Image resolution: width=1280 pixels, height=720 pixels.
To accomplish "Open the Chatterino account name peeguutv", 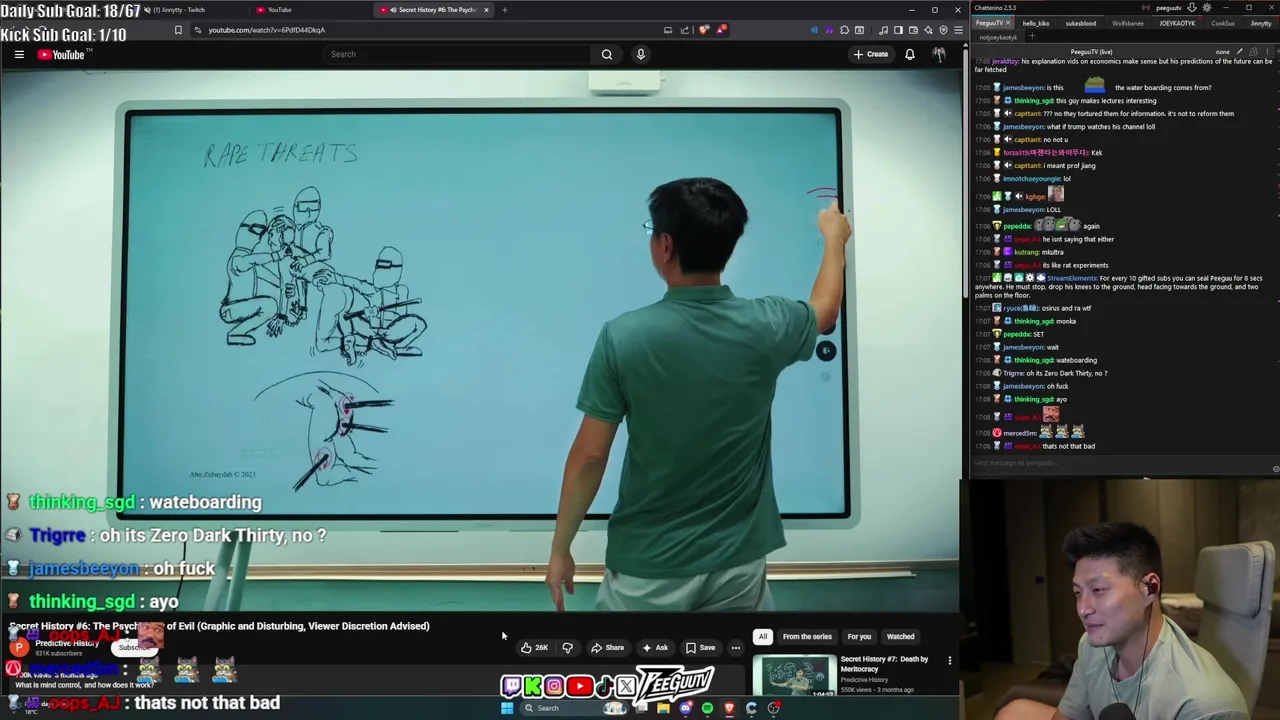I will [x=1169, y=8].
